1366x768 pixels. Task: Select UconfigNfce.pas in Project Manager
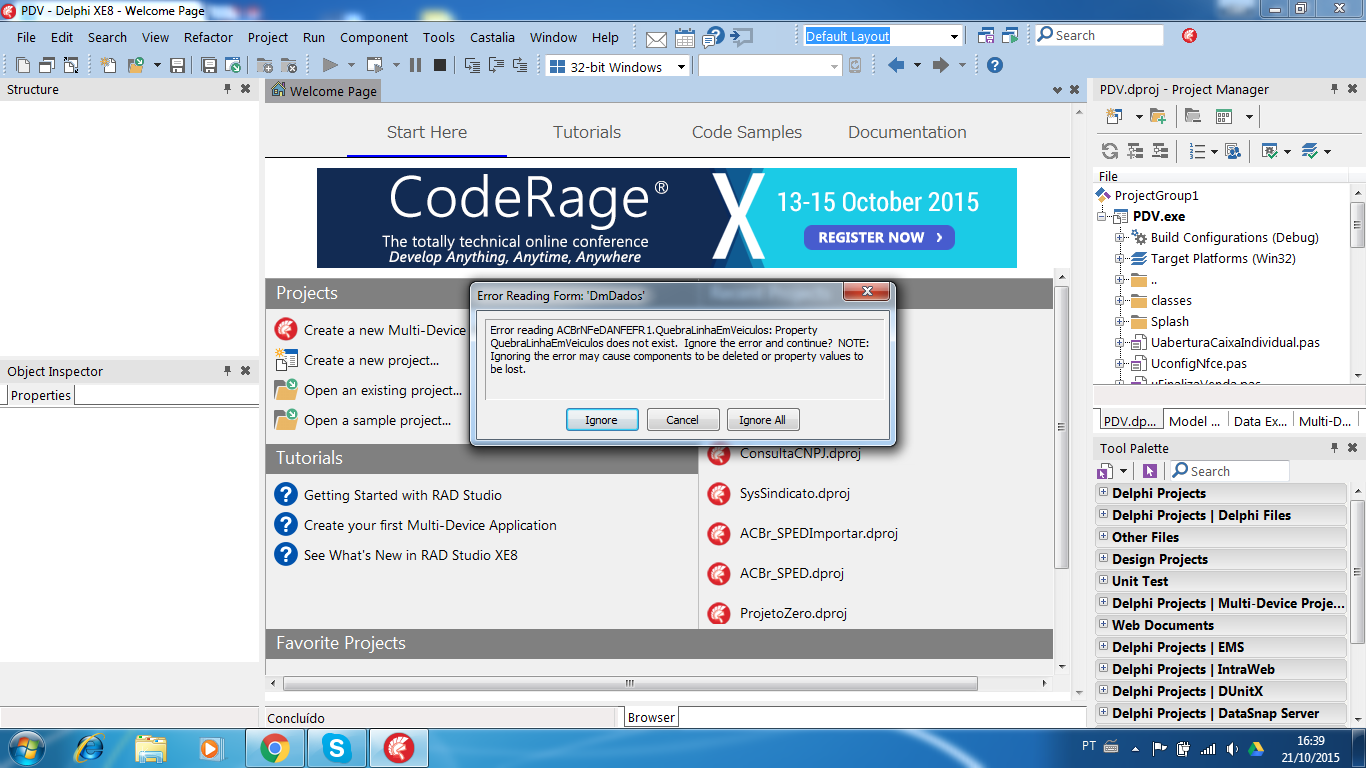coord(1199,364)
